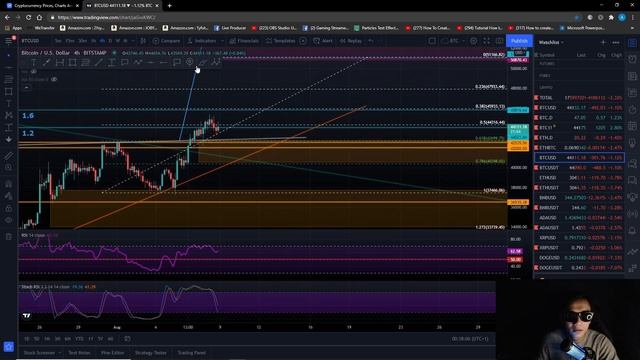The image size is (640, 360).
Task: Start bar Replay mode
Action: click(x=351, y=41)
